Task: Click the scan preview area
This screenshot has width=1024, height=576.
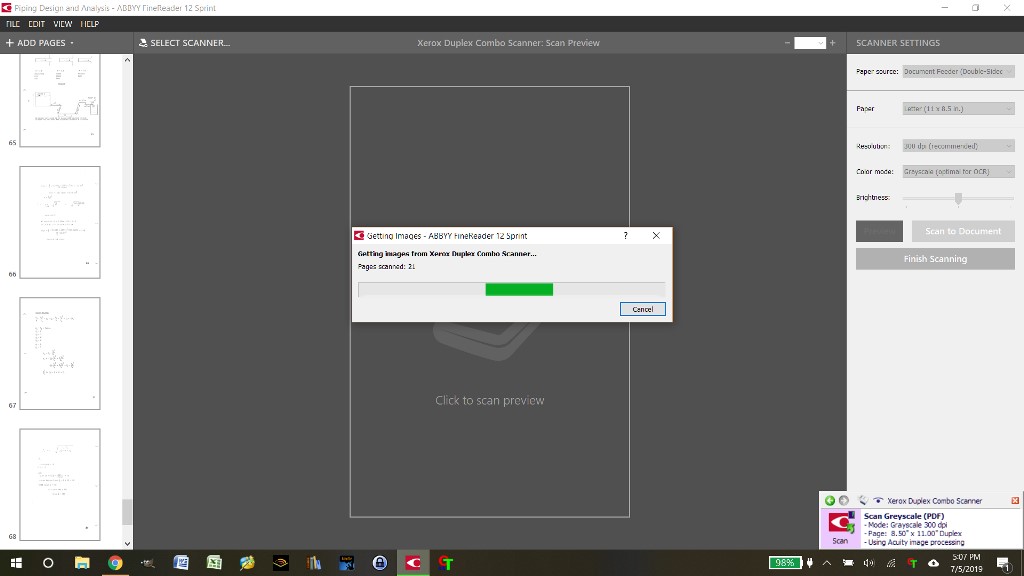Action: 490,302
